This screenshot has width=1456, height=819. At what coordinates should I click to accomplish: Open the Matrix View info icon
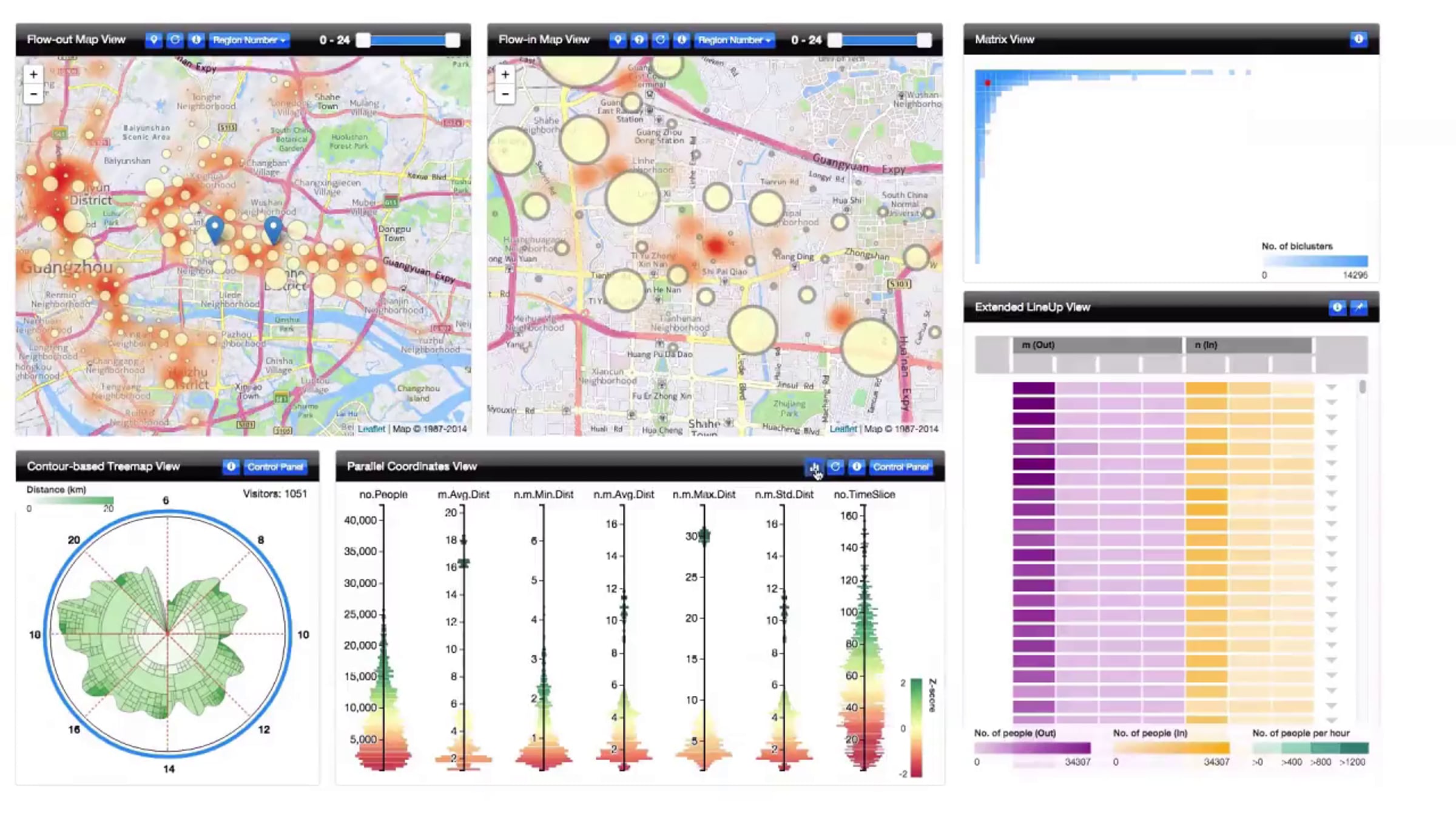(x=1358, y=39)
